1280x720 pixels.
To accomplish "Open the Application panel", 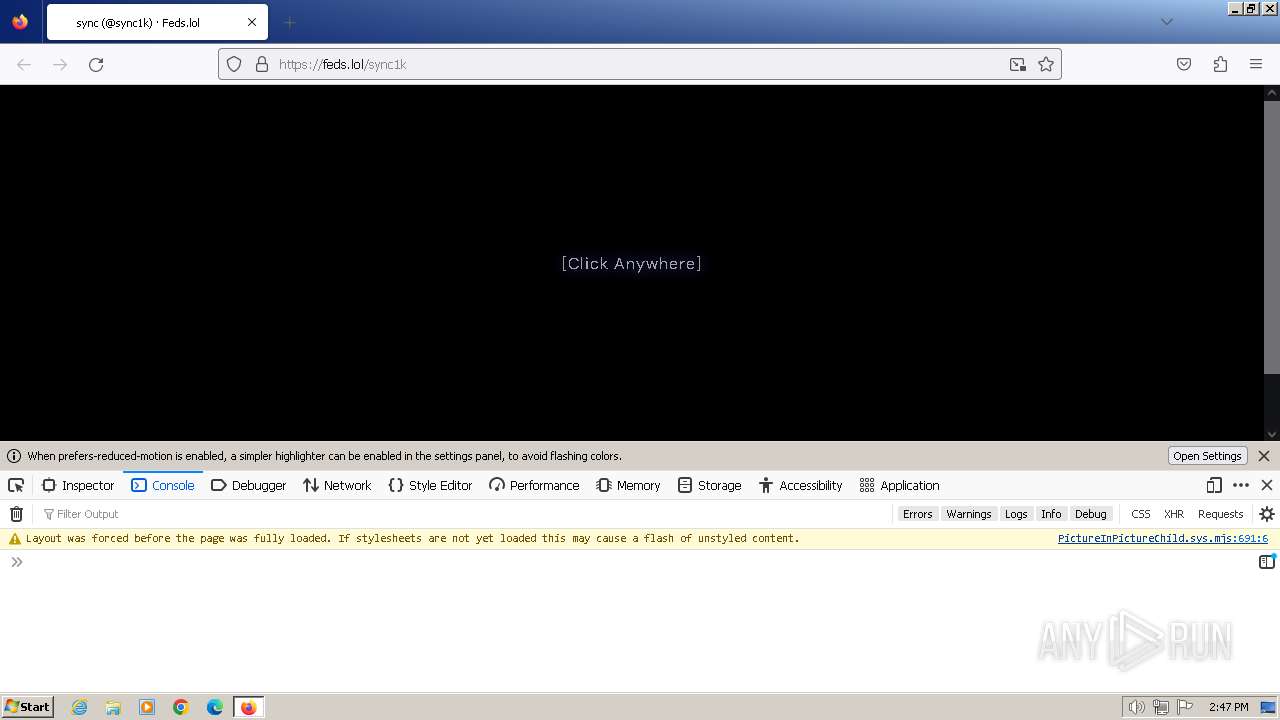I will pyautogui.click(x=899, y=485).
